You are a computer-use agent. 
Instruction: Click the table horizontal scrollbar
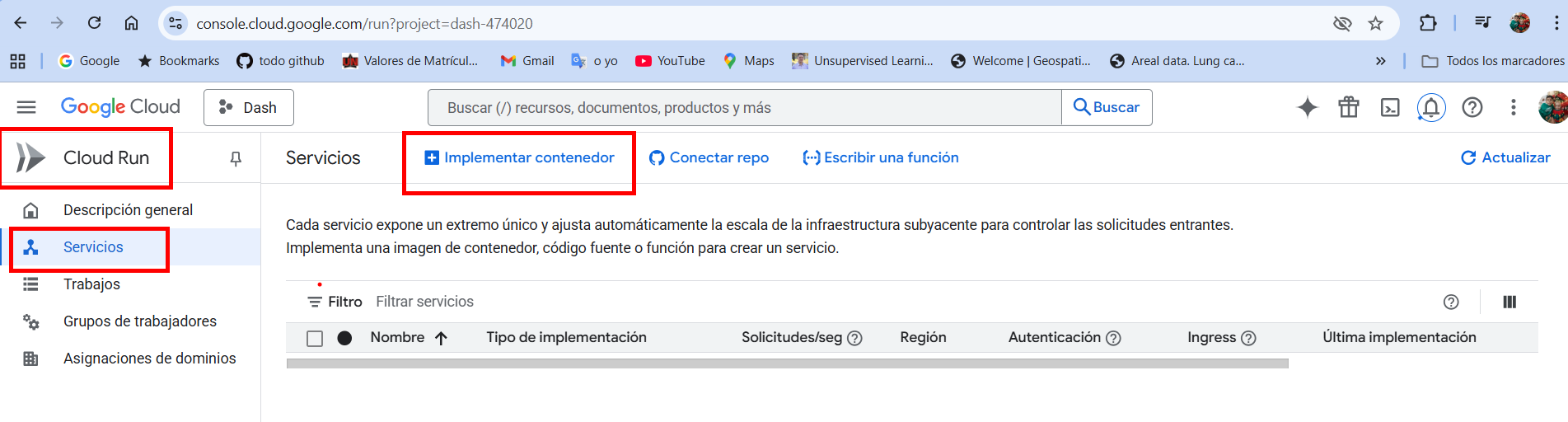787,363
